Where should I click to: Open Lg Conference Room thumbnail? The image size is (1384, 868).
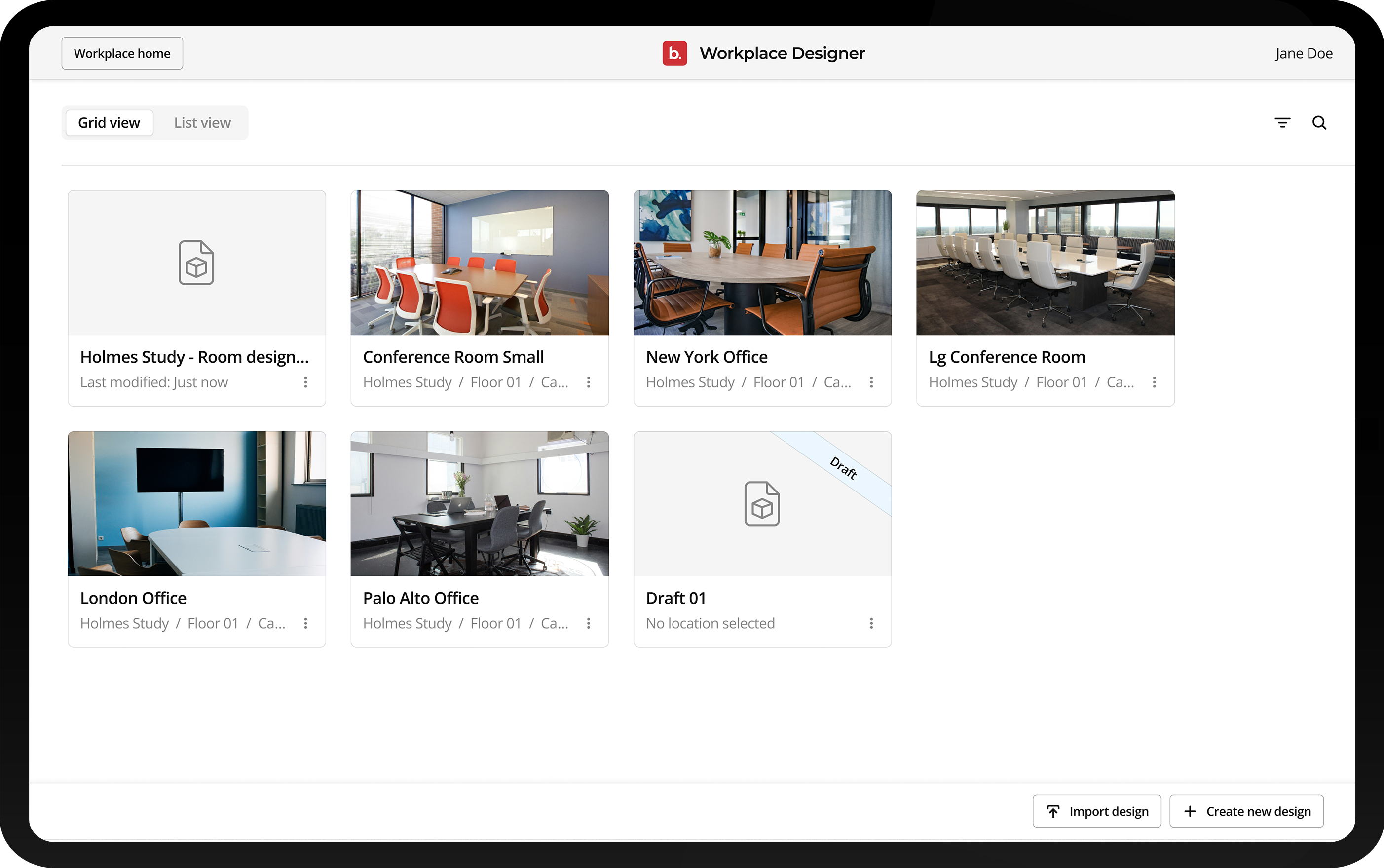click(x=1046, y=263)
